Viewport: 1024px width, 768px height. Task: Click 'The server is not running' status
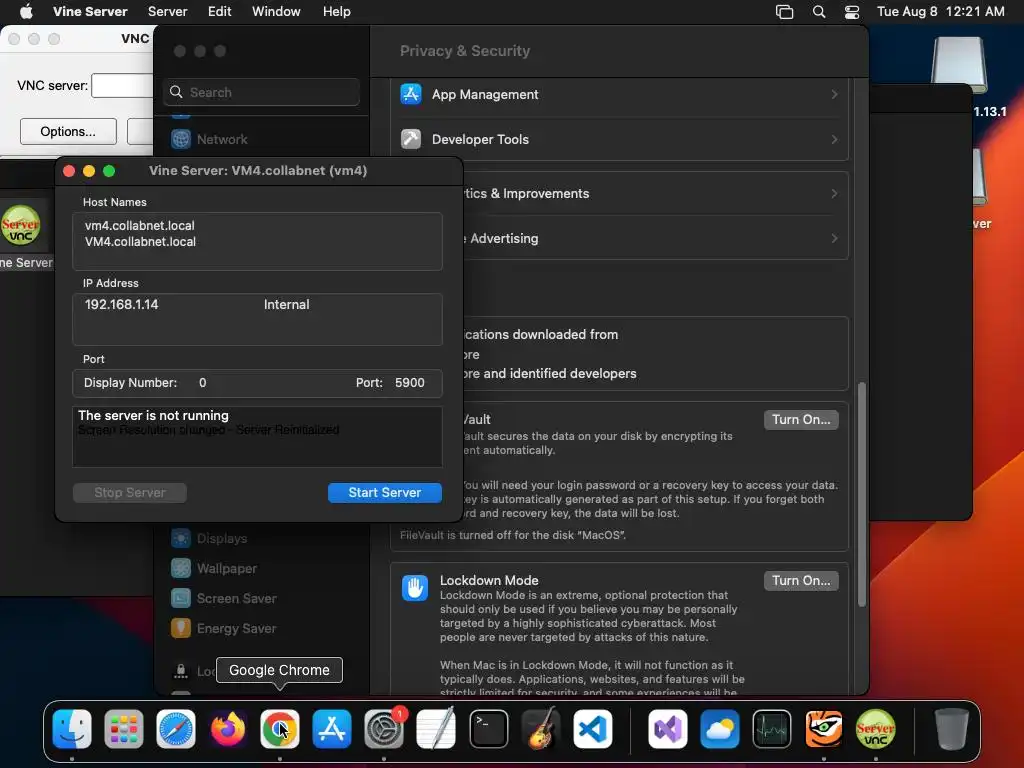153,415
